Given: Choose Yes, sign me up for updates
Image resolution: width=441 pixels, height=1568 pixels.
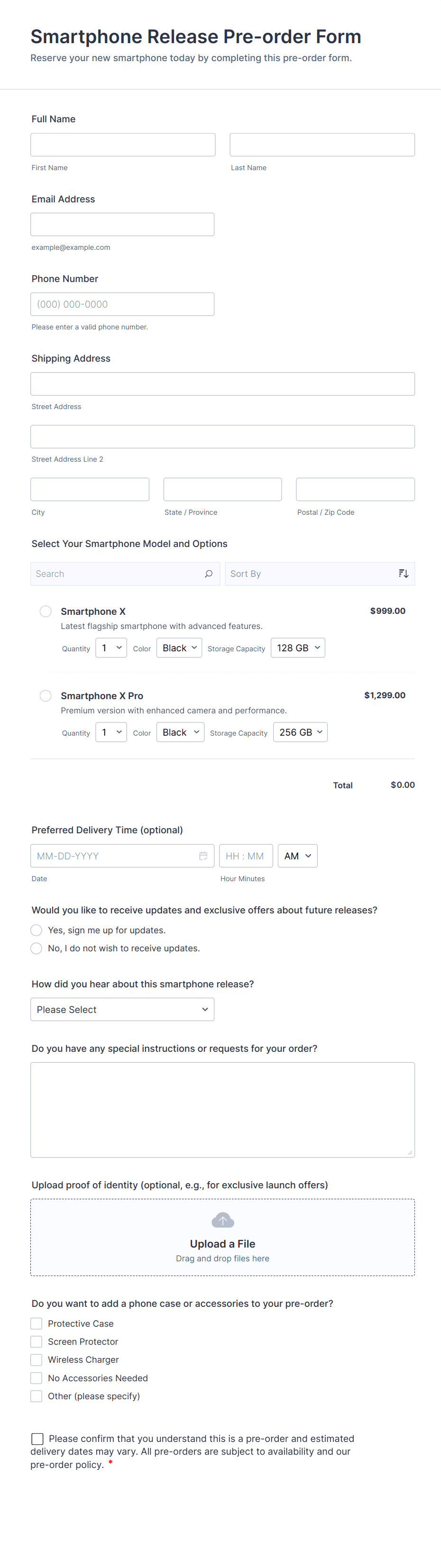Looking at the screenshot, I should (37, 930).
